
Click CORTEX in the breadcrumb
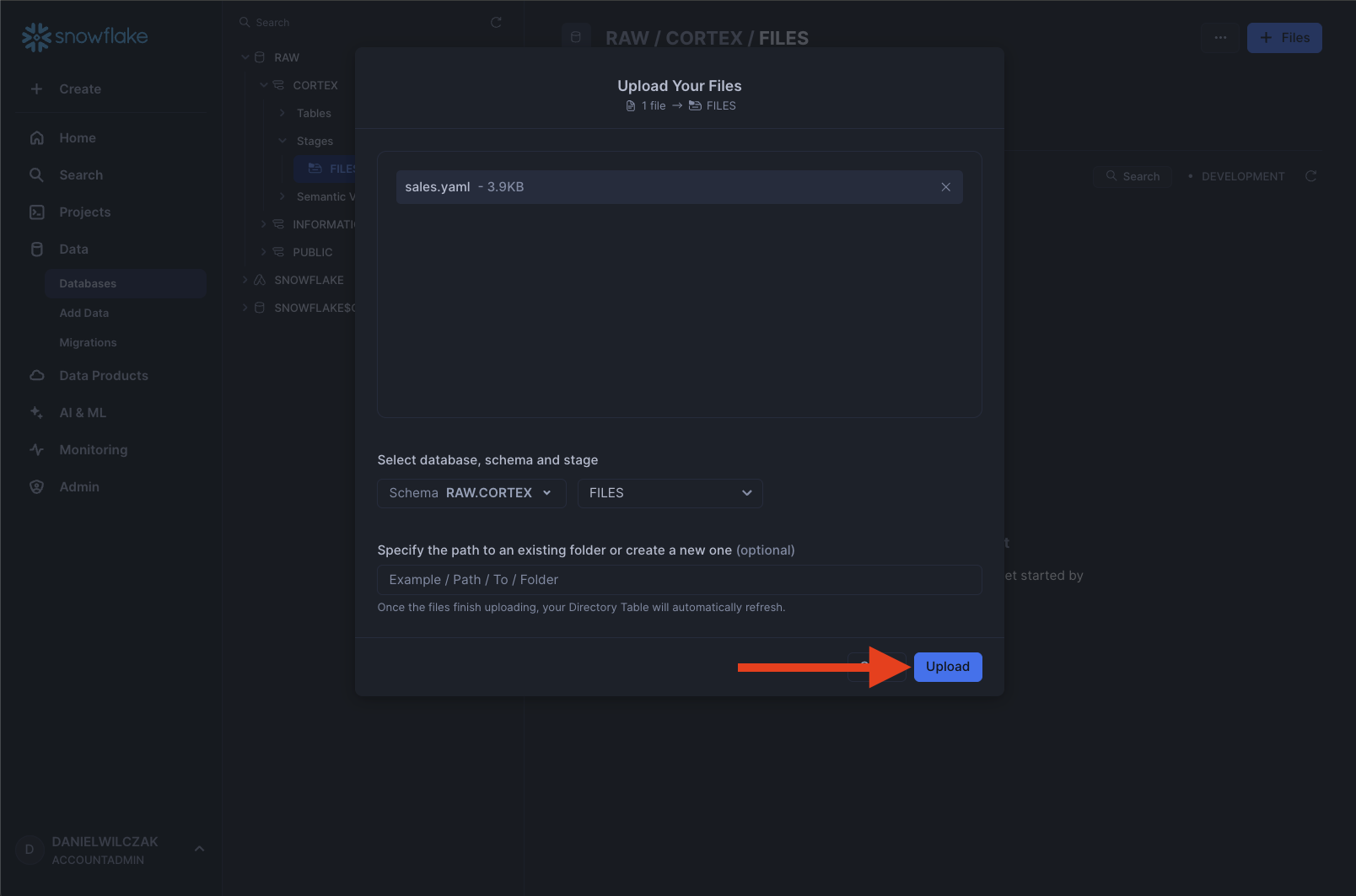coord(704,38)
